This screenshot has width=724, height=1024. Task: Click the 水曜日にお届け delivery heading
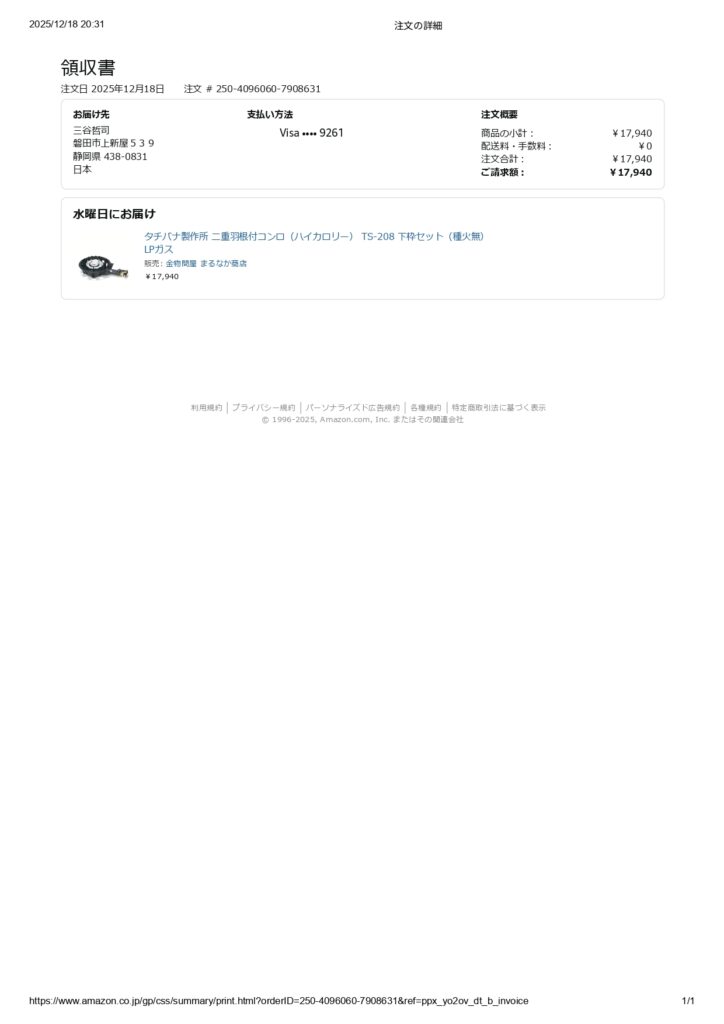pos(114,214)
